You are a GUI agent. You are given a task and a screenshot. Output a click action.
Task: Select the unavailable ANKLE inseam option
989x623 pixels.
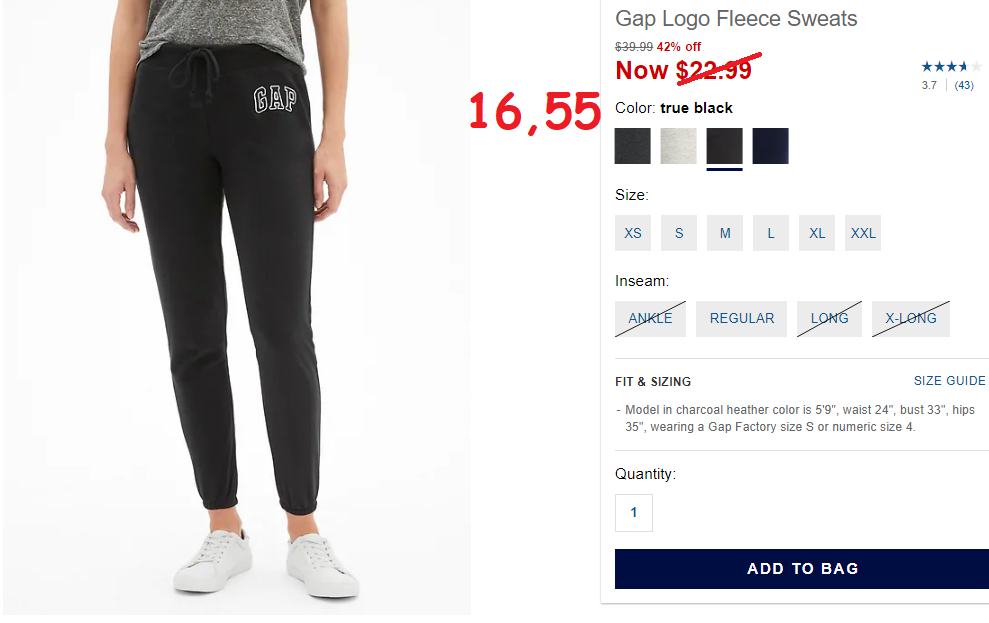click(x=650, y=318)
